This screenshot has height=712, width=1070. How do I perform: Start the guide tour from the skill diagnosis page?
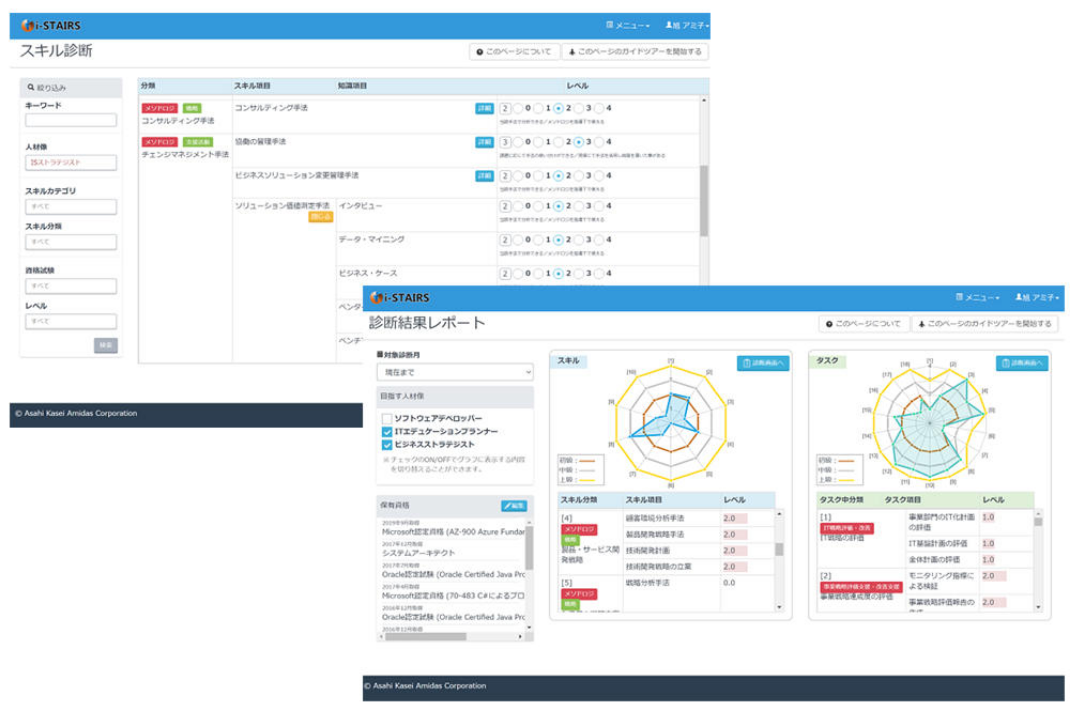click(635, 52)
